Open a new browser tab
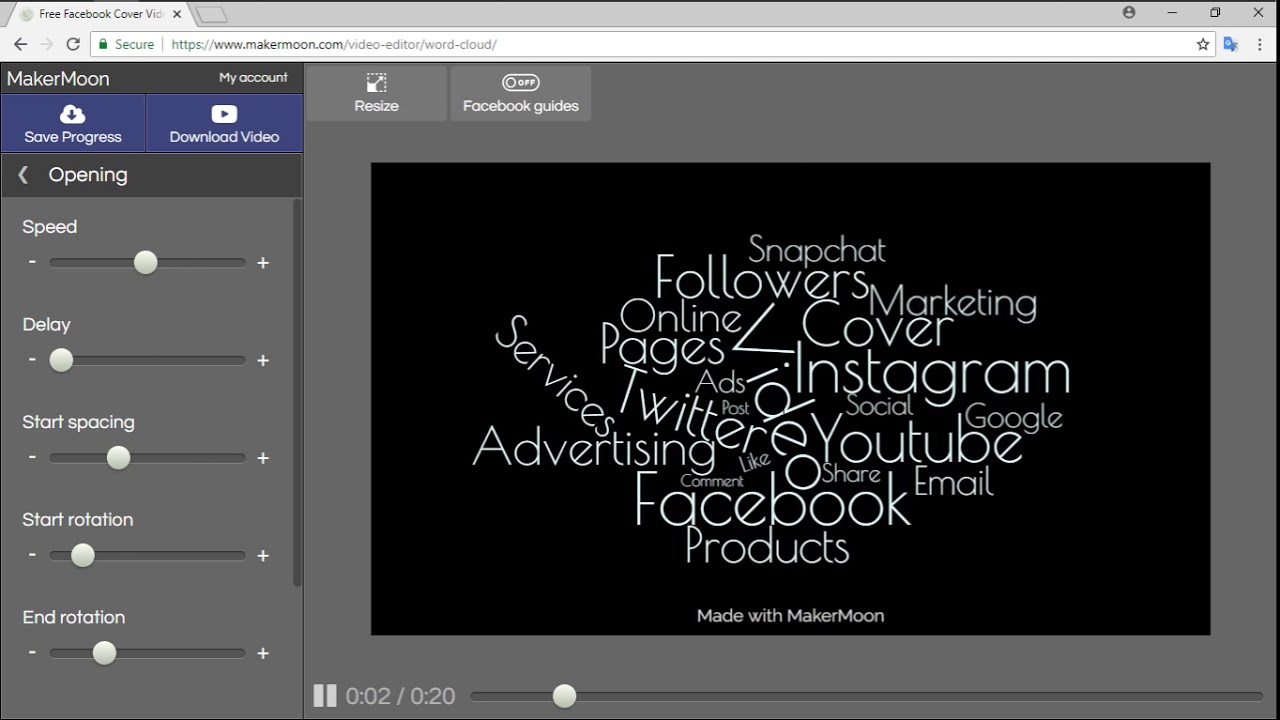 tap(211, 15)
